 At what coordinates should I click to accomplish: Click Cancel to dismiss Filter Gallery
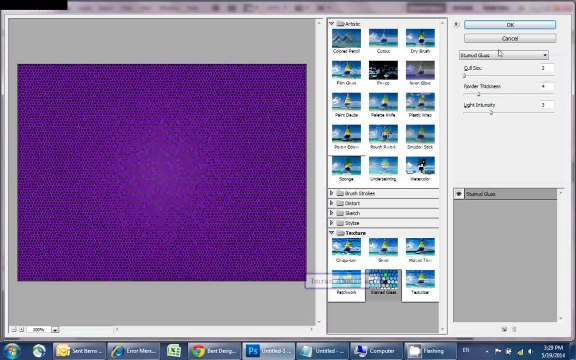(510, 38)
